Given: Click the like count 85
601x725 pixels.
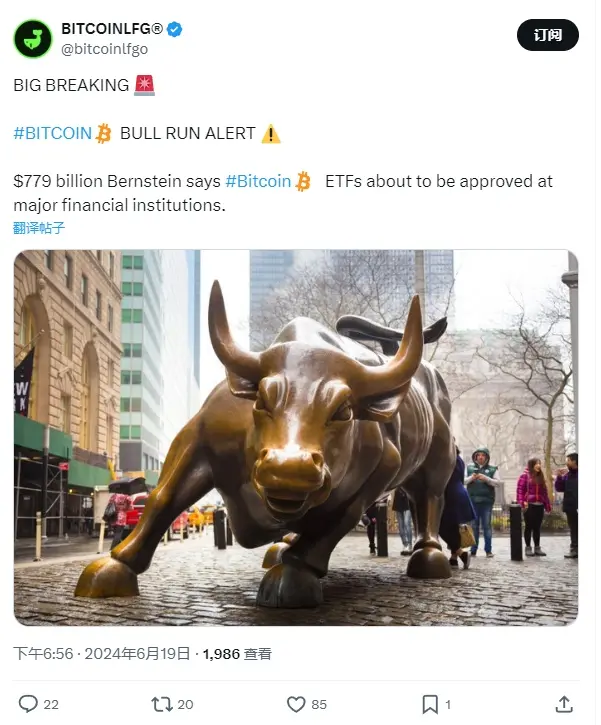Looking at the screenshot, I should [319, 705].
